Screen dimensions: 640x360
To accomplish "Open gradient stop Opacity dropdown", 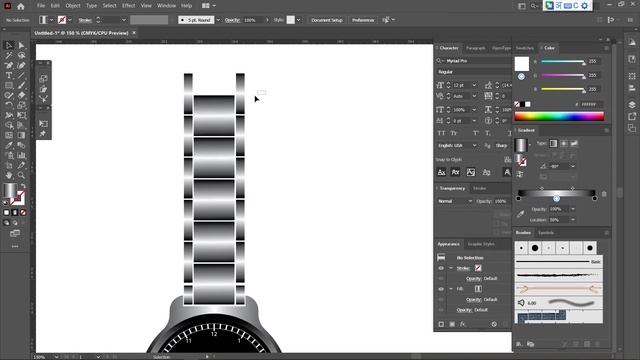I will (x=573, y=209).
